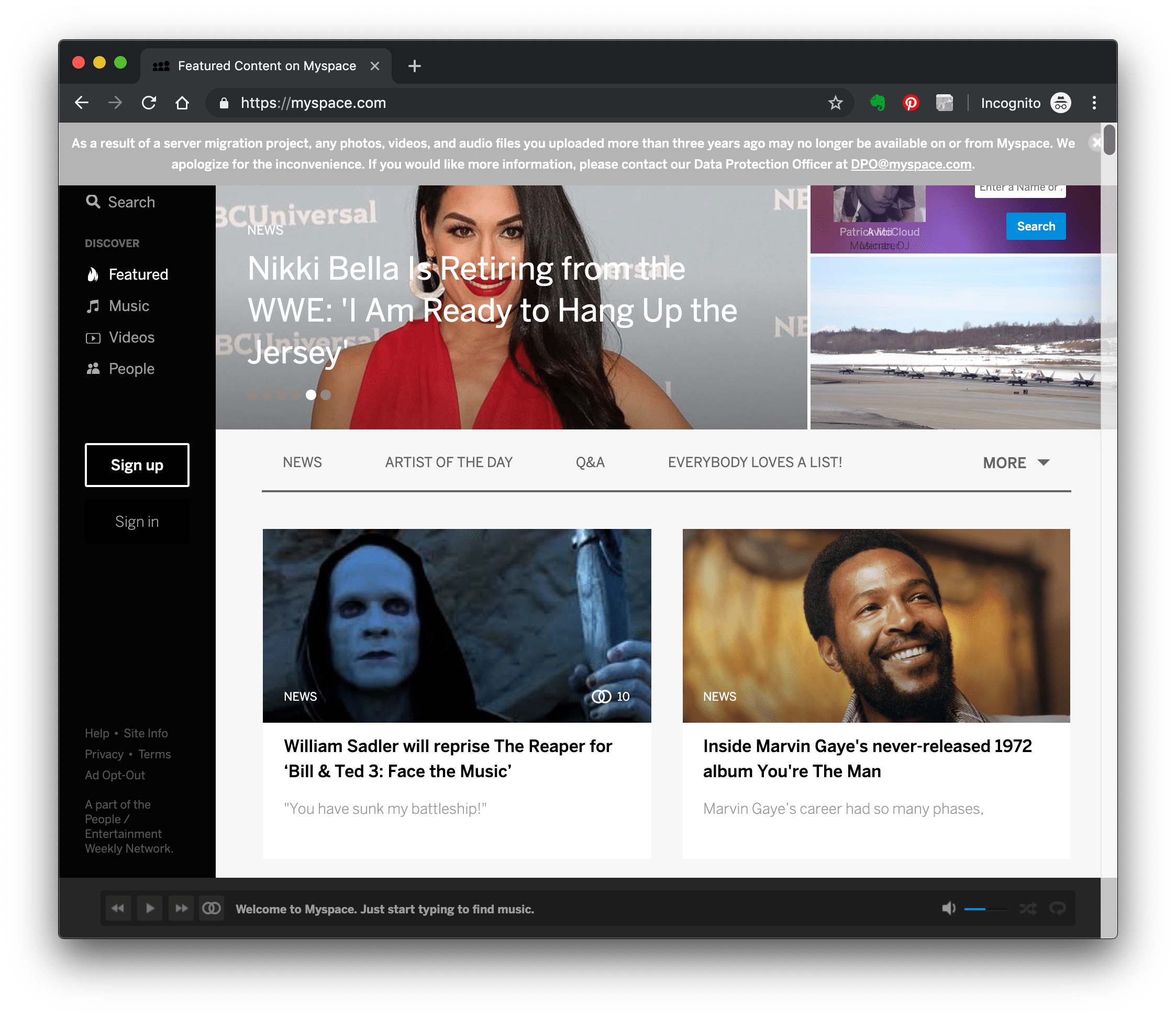This screenshot has height=1016, width=1176.
Task: Open the Privacy footer link
Action: [104, 754]
